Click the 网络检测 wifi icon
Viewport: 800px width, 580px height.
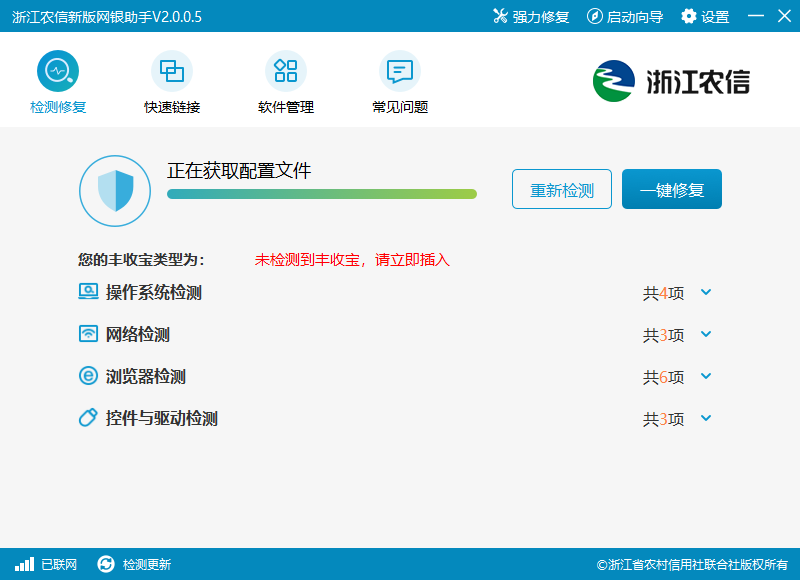tap(88, 334)
